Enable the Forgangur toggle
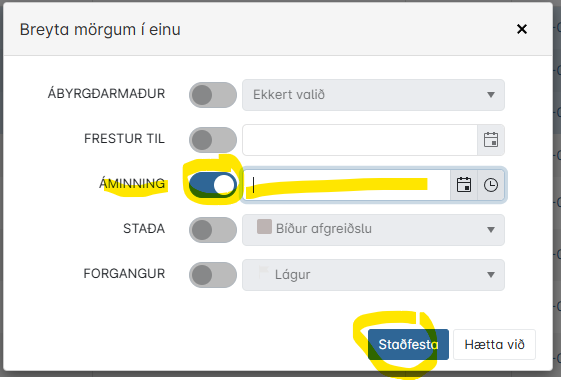 point(213,275)
